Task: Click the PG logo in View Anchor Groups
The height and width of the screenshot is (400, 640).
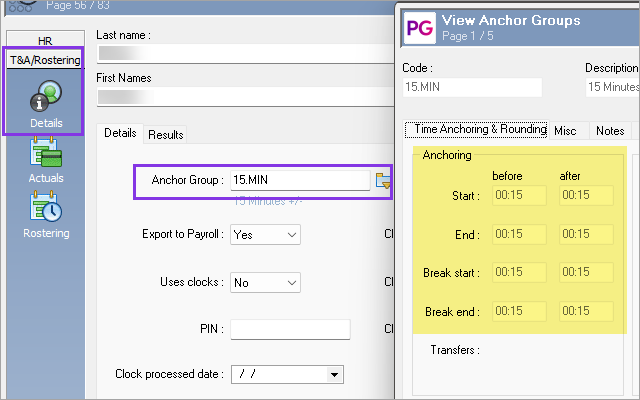Action: 420,28
